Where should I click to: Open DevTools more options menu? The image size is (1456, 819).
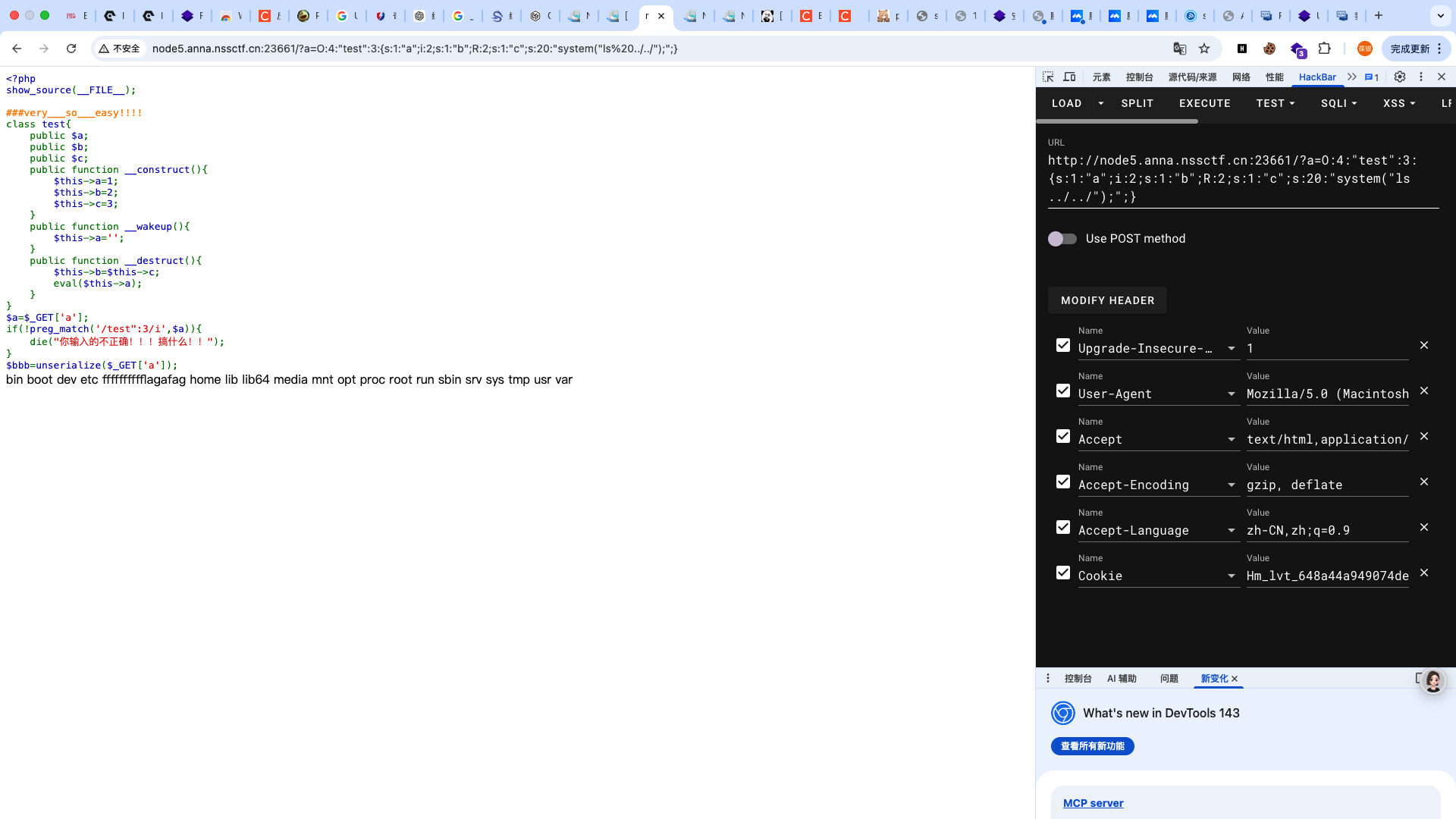point(1421,77)
